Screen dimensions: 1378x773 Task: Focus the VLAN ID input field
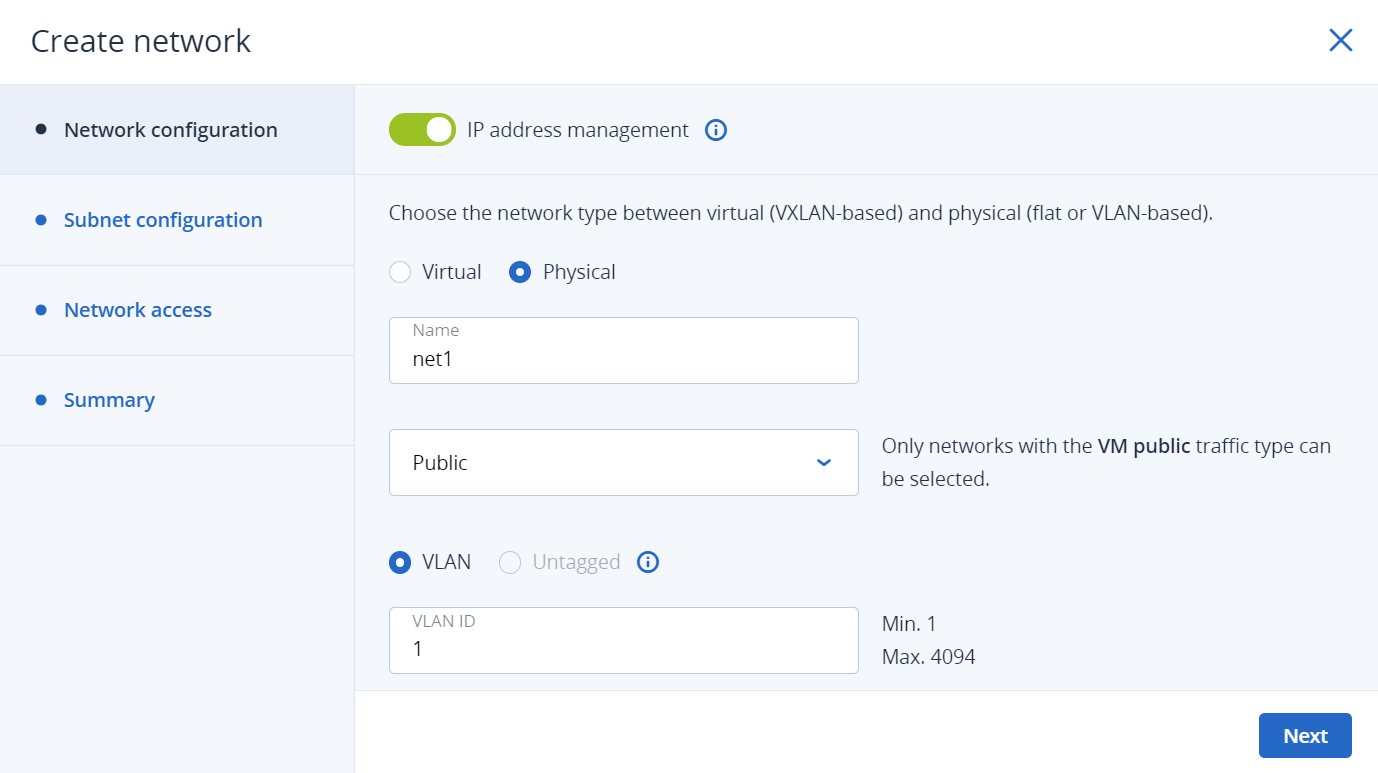tap(622, 649)
